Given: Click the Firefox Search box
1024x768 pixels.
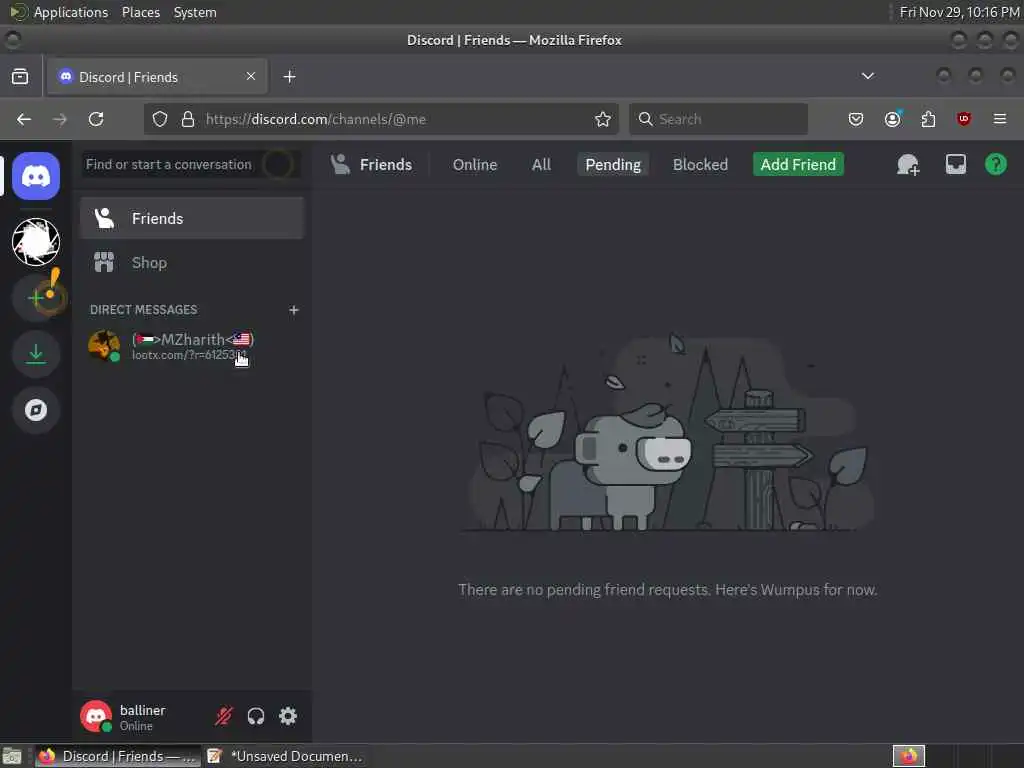Looking at the screenshot, I should 718,119.
